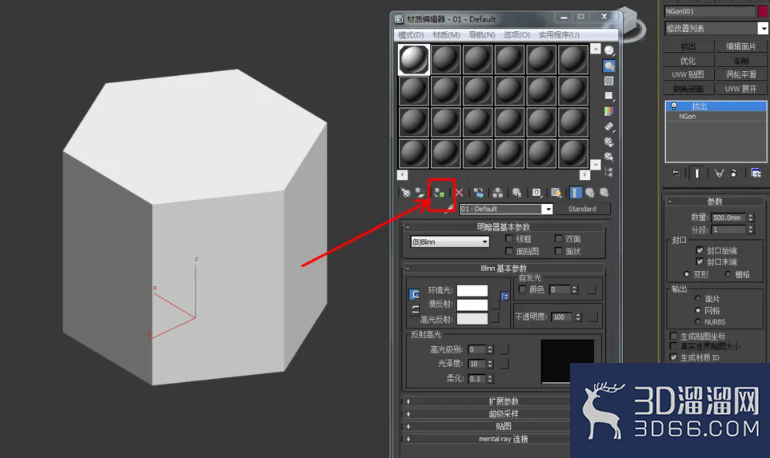Open the 实用程序(U) menu
This screenshot has width=770, height=458.
coord(559,35)
